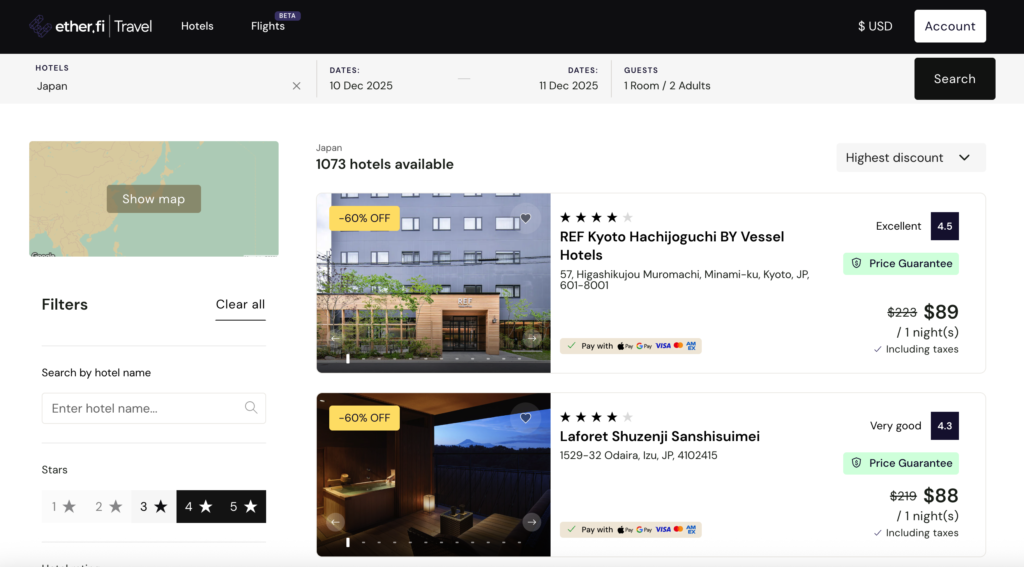The image size is (1024, 567).
Task: Toggle the 5 star filter
Action: point(243,507)
